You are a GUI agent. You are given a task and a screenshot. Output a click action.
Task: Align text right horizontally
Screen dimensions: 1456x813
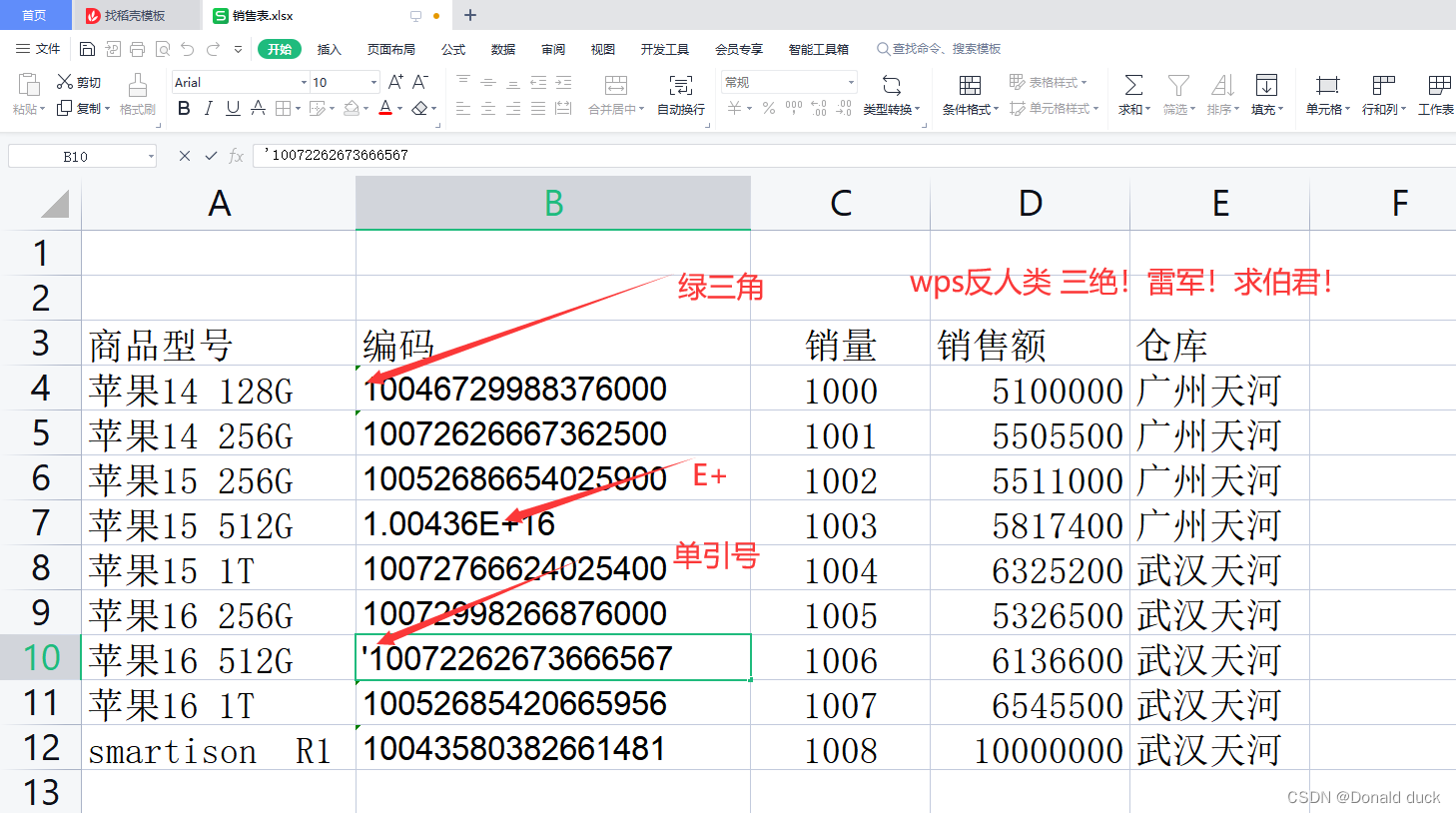click(x=512, y=108)
